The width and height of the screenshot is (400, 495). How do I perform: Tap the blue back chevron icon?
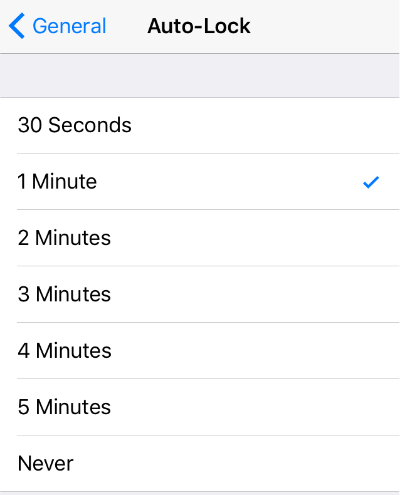(x=17, y=26)
